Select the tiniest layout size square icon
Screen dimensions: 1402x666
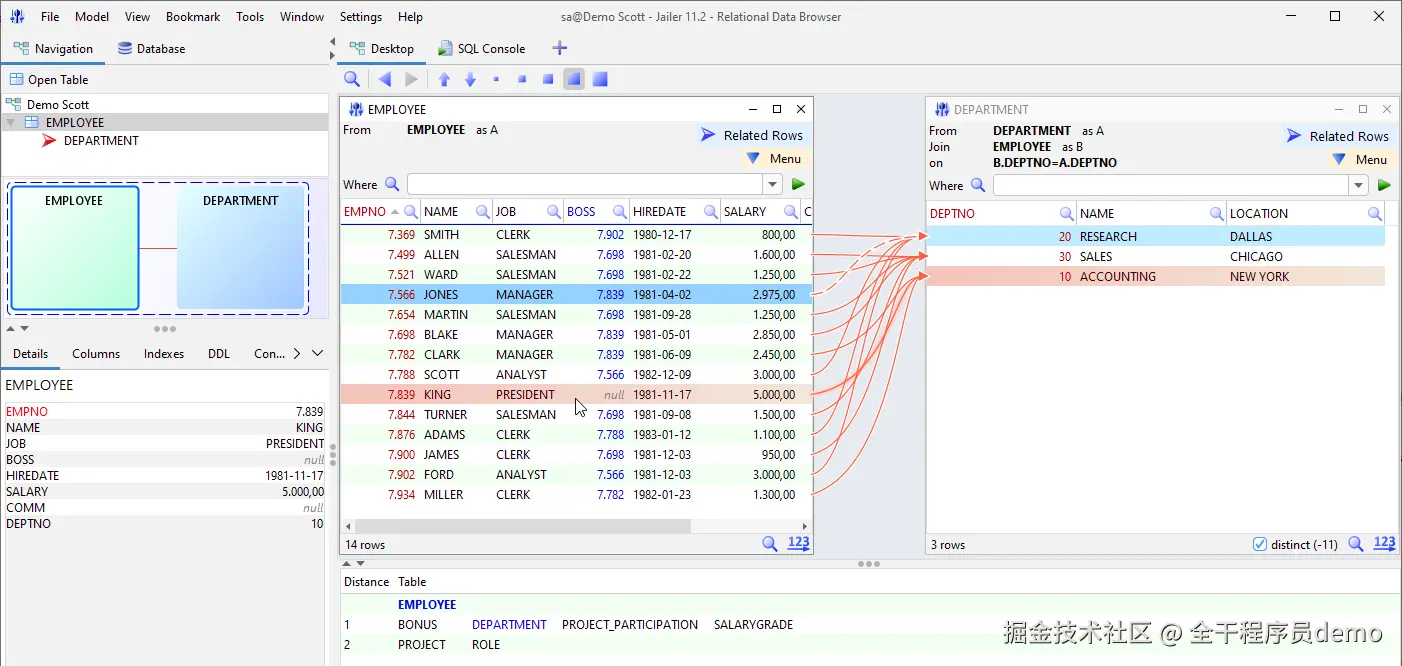(x=496, y=79)
